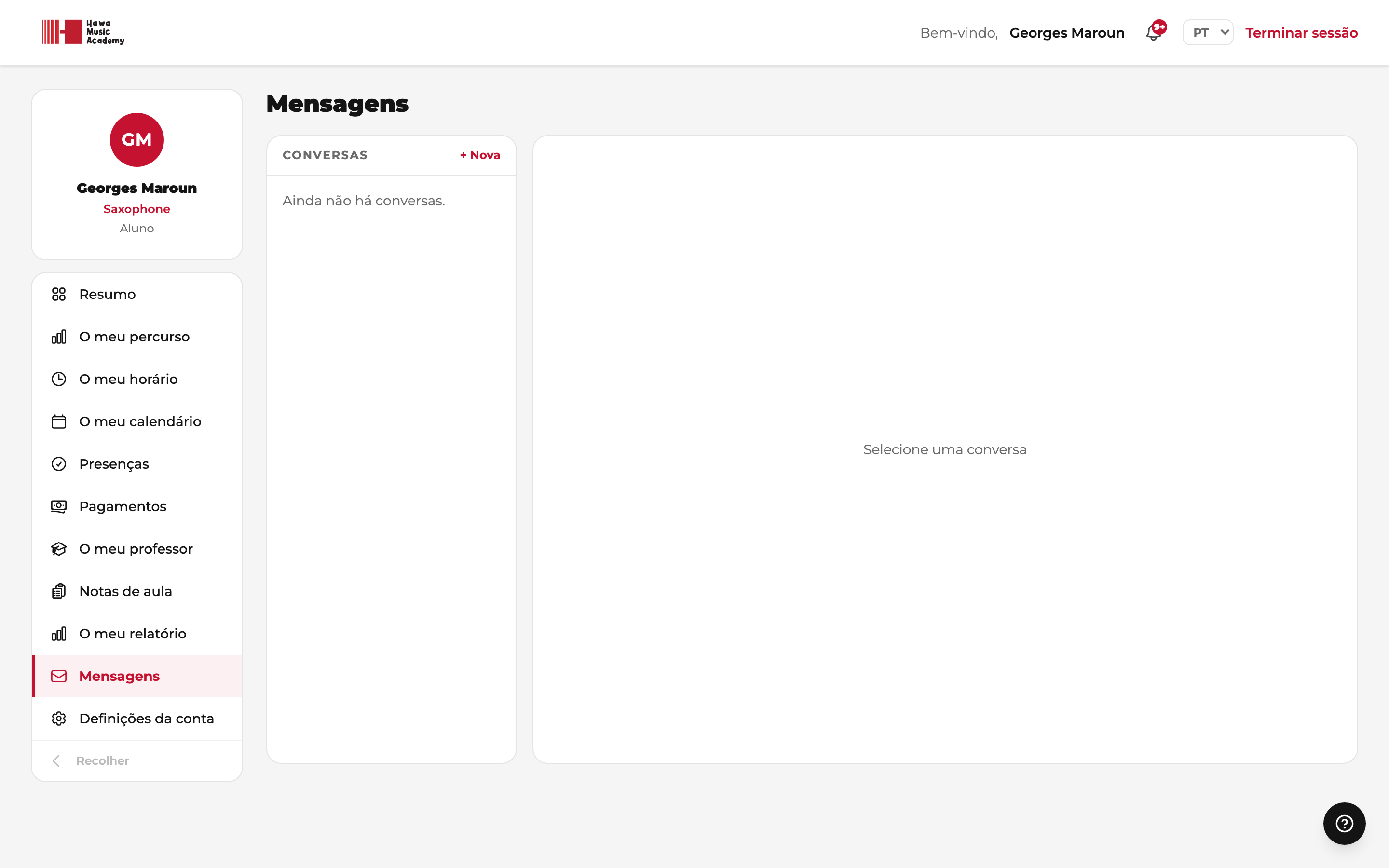Click the 9+ notification badge
This screenshot has width=1389, height=868.
pos(1159,27)
